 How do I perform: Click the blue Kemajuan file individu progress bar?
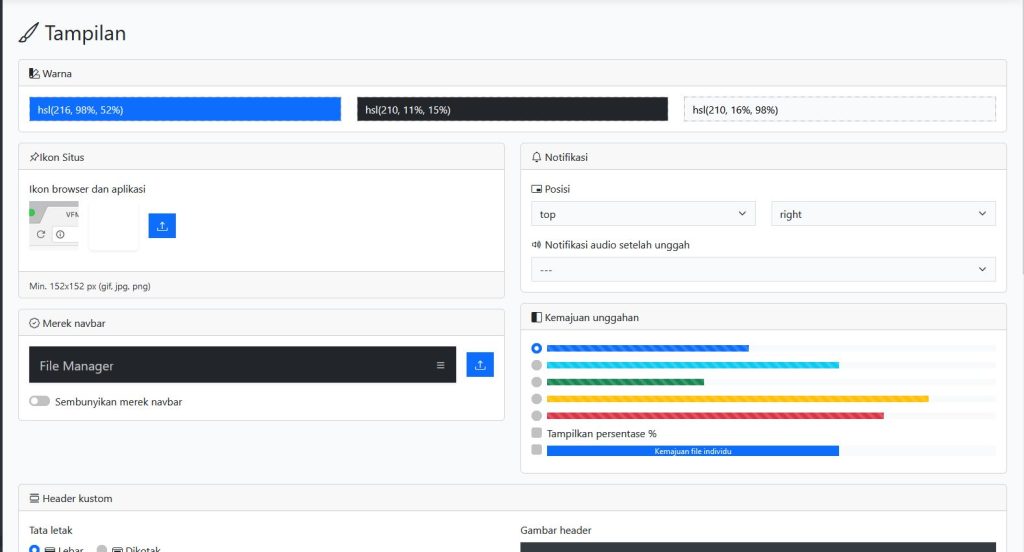(x=693, y=451)
